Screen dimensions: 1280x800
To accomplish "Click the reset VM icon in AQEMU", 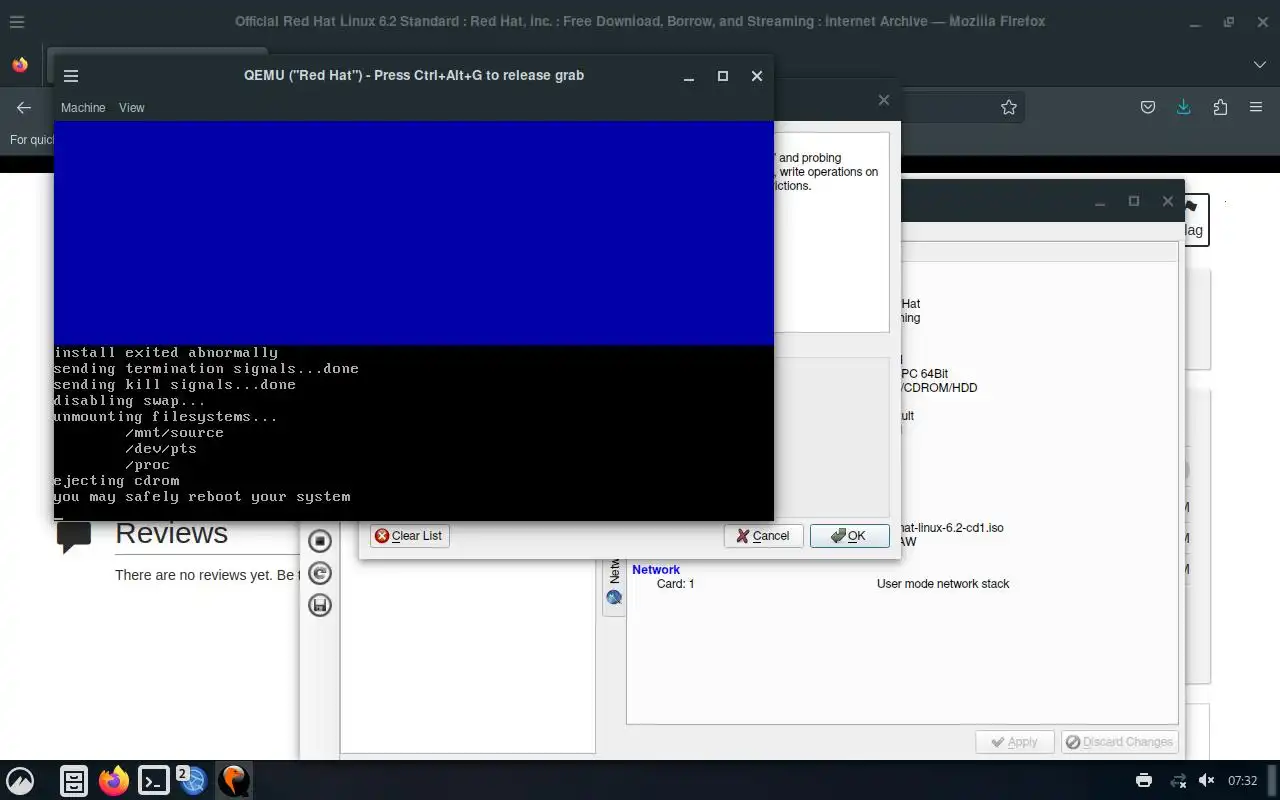I will [x=320, y=573].
